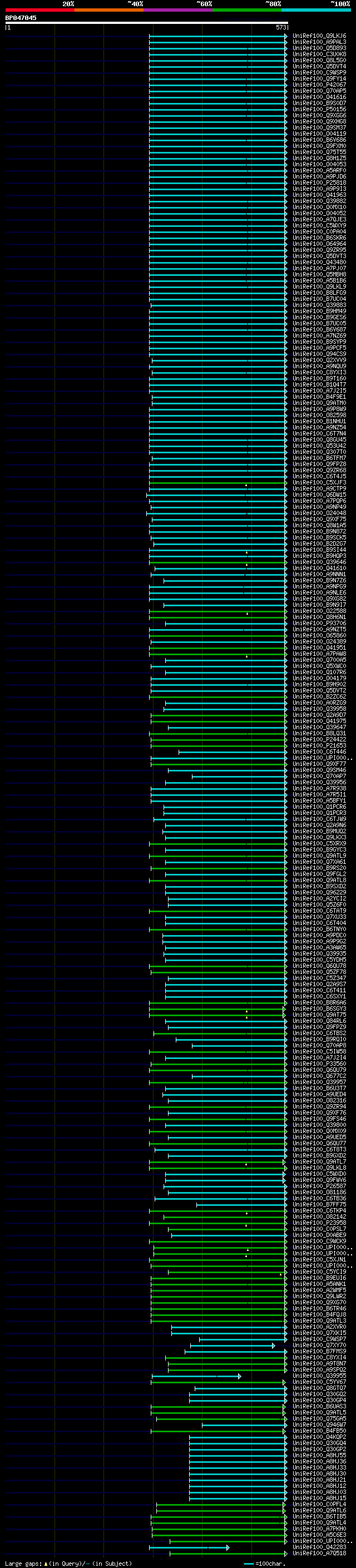
Task: Choose hit UniRef100_A8HJ33
Action: [x=319, y=1467]
